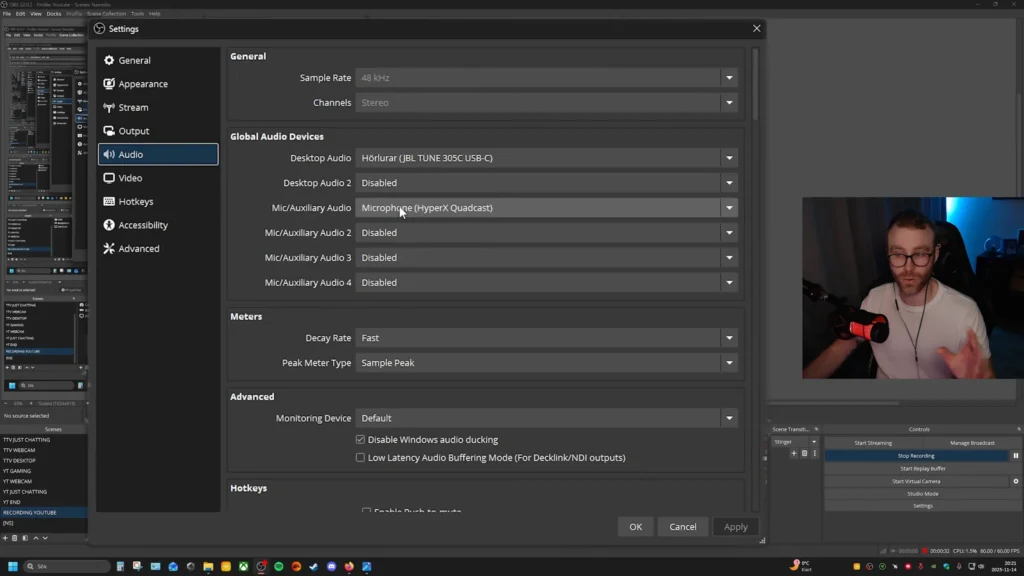
Task: Open File Explorer from the taskbar
Action: tap(208, 566)
